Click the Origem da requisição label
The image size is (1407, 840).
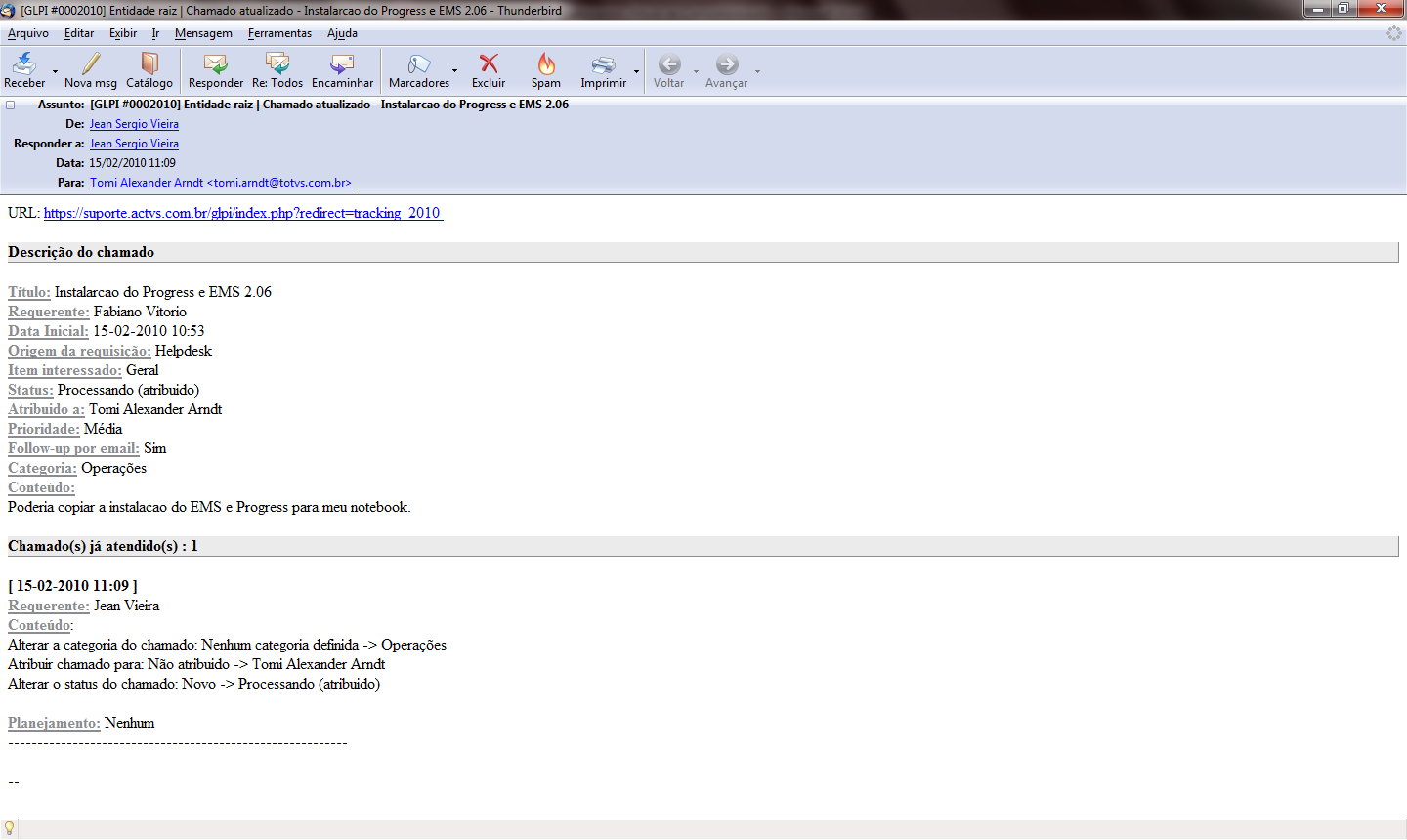coord(79,351)
